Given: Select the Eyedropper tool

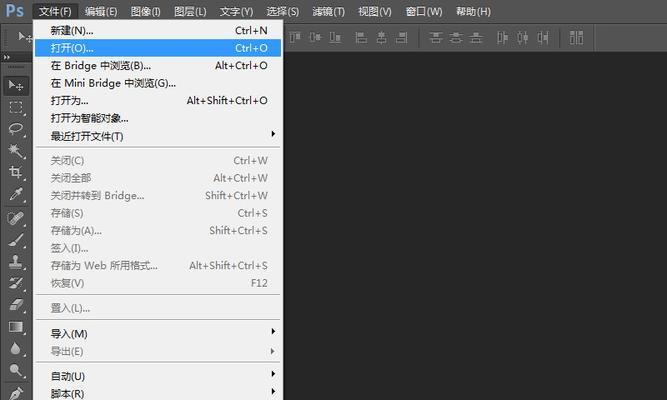Looking at the screenshot, I should tap(16, 194).
